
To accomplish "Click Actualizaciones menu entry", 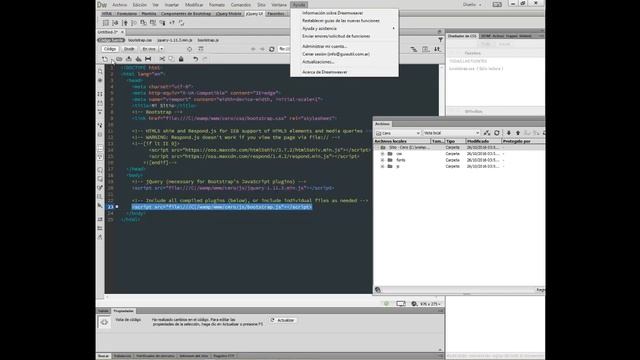I will coord(318,62).
